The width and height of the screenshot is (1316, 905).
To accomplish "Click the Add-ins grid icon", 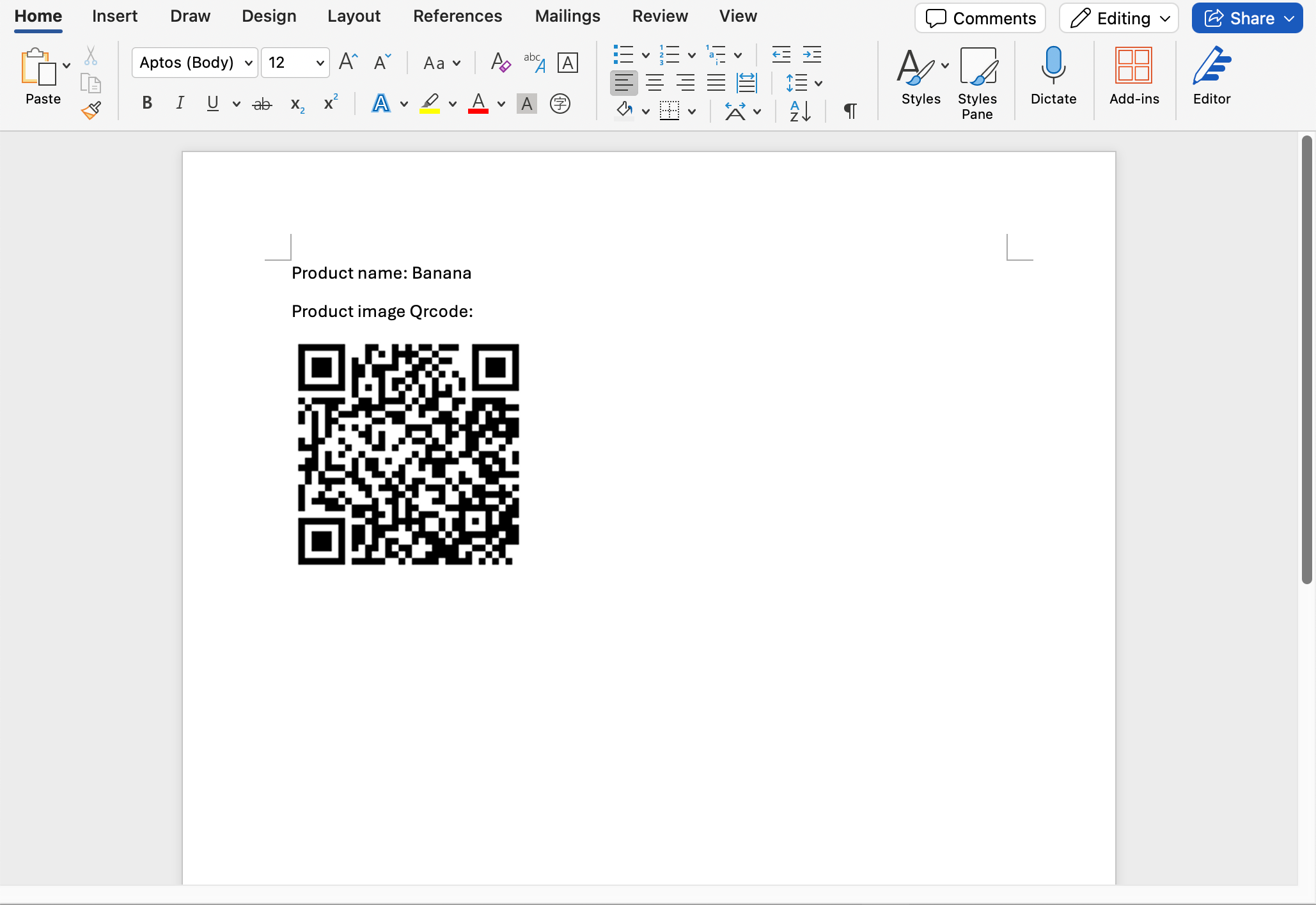I will (x=1133, y=66).
